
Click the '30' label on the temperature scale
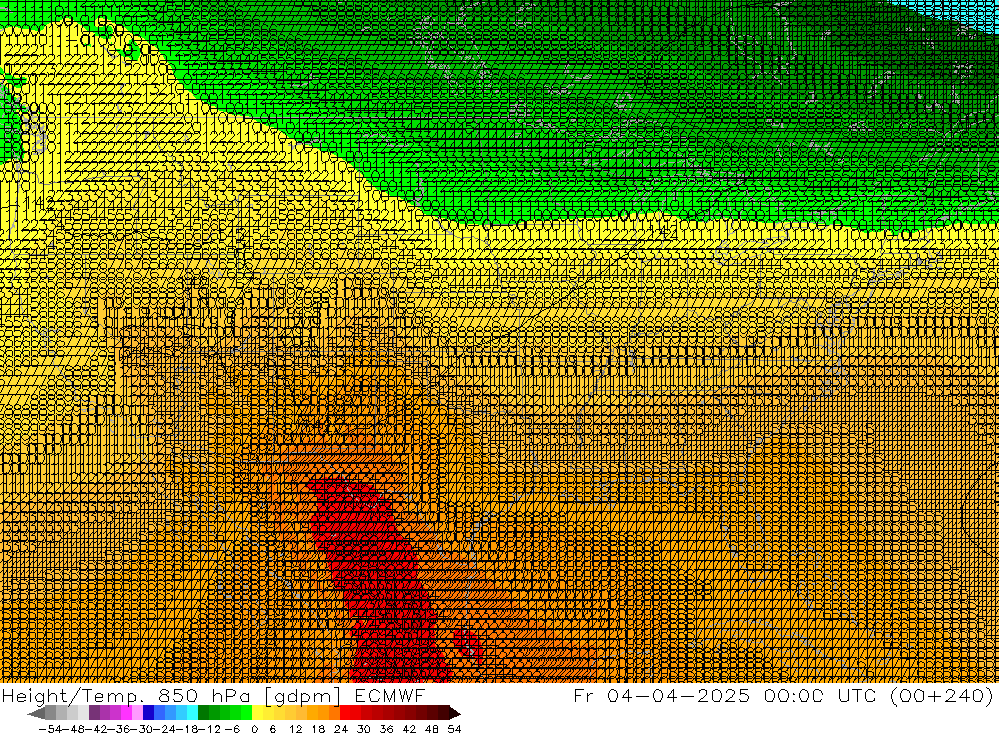(x=364, y=729)
